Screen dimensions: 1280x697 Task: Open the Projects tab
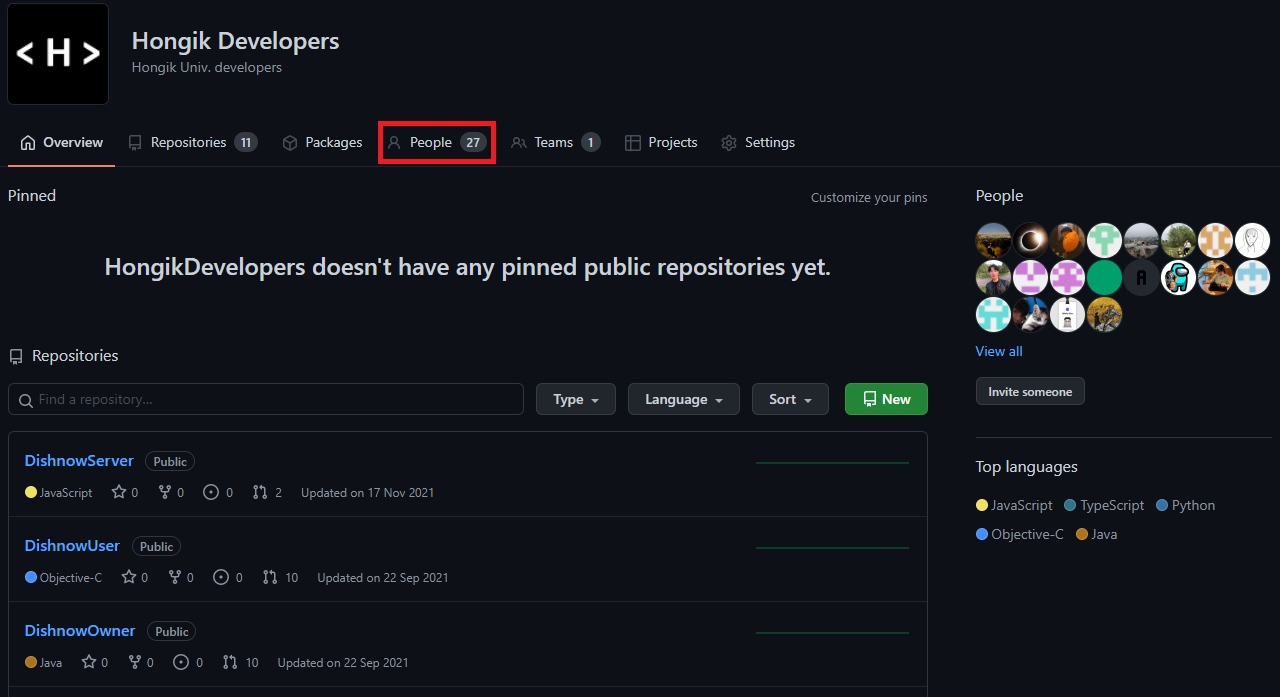(x=661, y=142)
